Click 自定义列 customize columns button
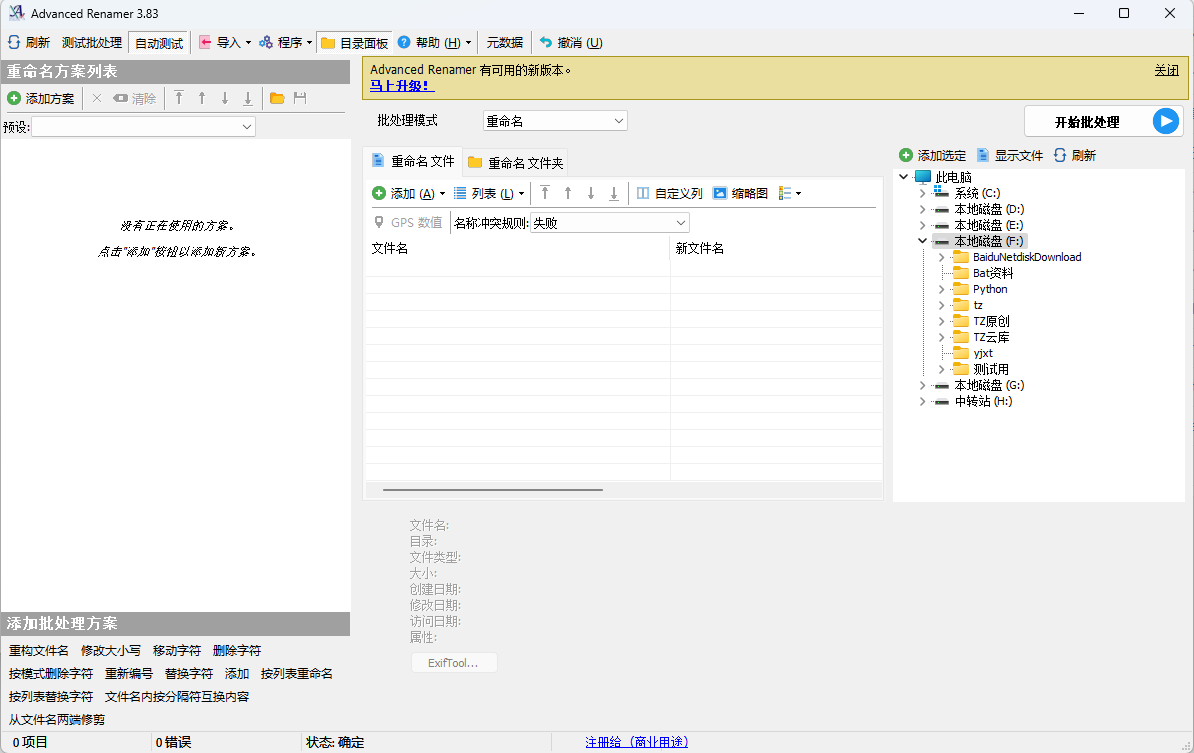This screenshot has width=1194, height=753. pos(669,193)
